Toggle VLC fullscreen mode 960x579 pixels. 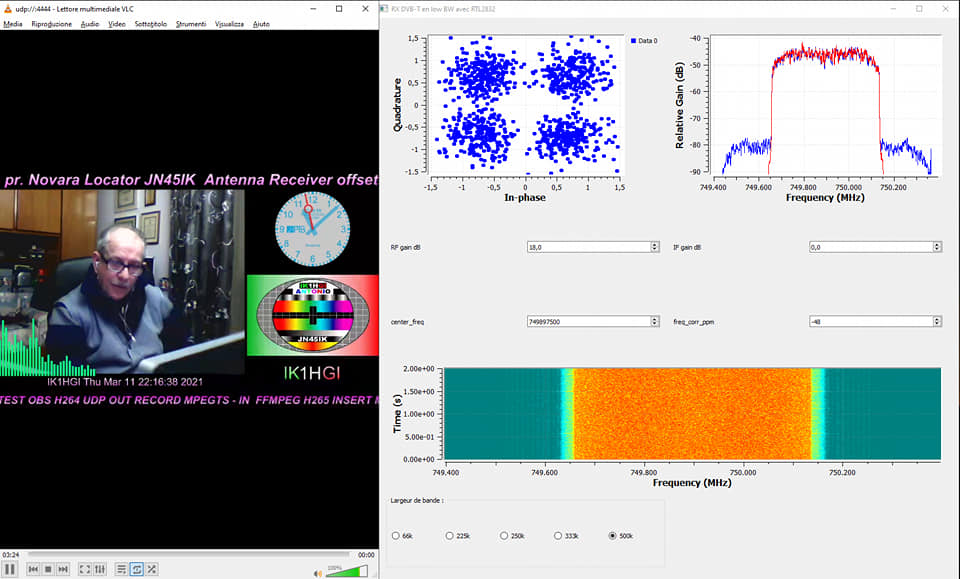click(x=85, y=569)
